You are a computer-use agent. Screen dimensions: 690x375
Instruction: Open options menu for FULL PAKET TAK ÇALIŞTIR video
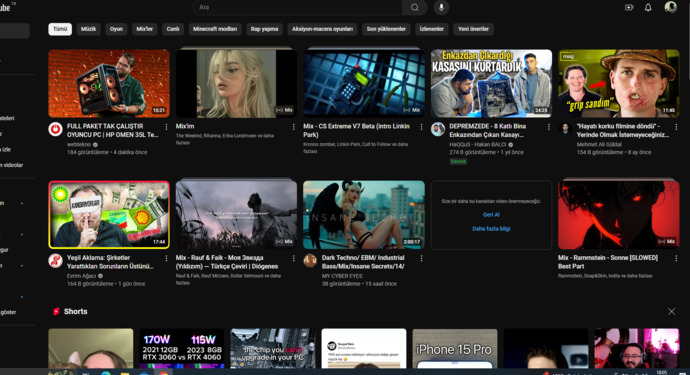tap(166, 127)
